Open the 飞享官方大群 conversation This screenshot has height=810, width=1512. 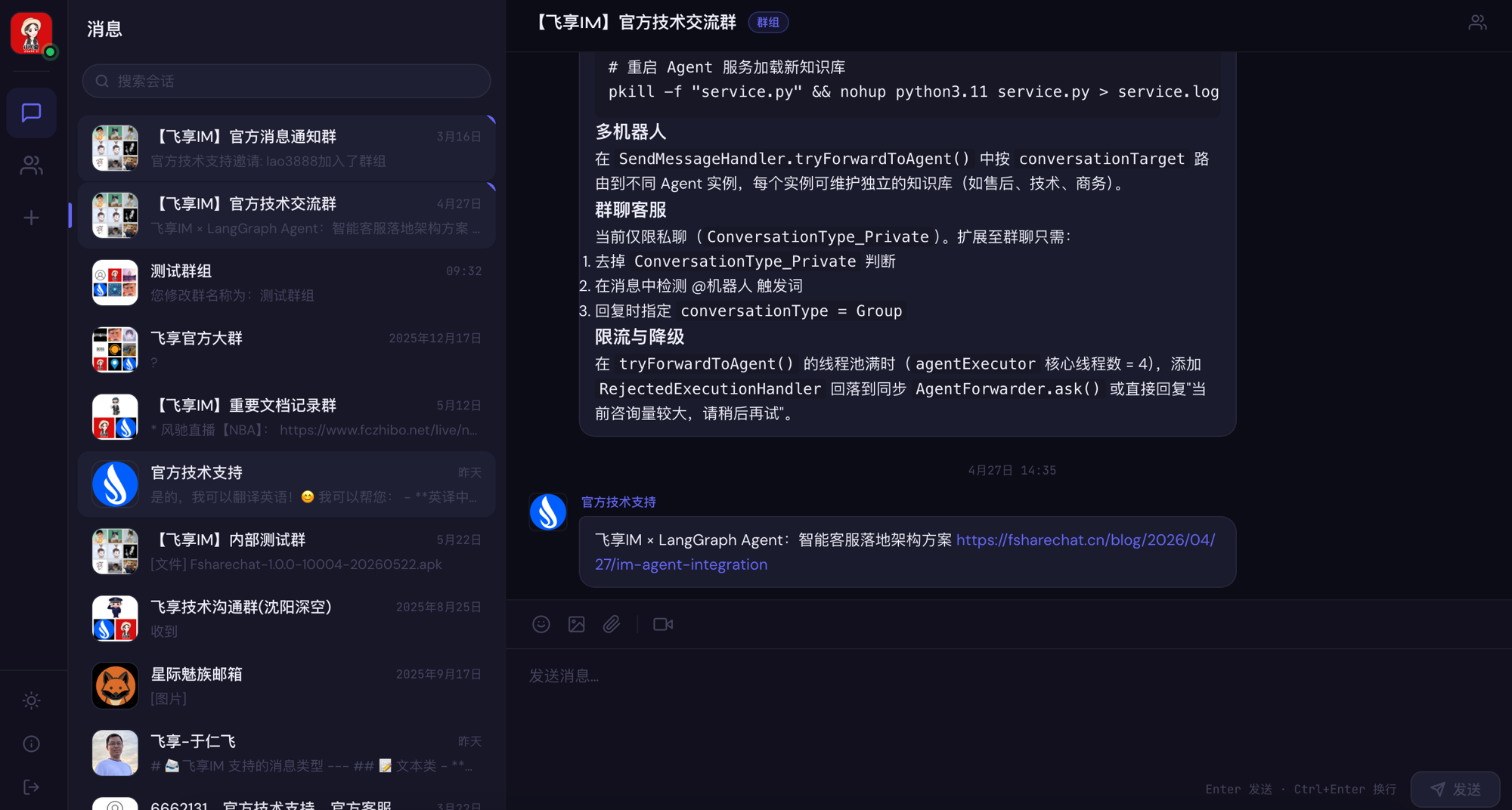click(x=287, y=350)
